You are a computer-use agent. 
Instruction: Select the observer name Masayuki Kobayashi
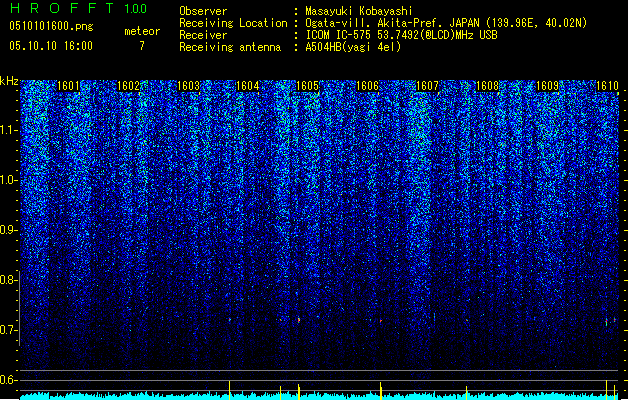[x=359, y=11]
